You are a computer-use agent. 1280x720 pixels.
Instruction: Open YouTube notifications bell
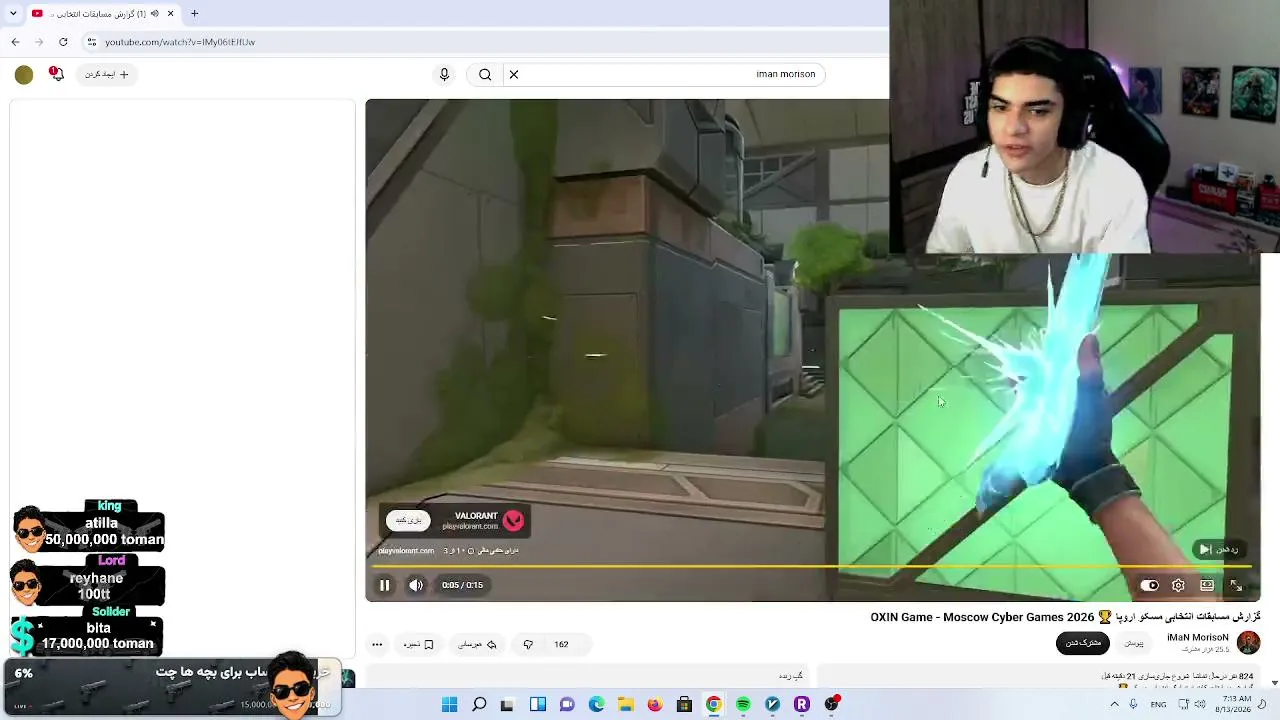(56, 74)
